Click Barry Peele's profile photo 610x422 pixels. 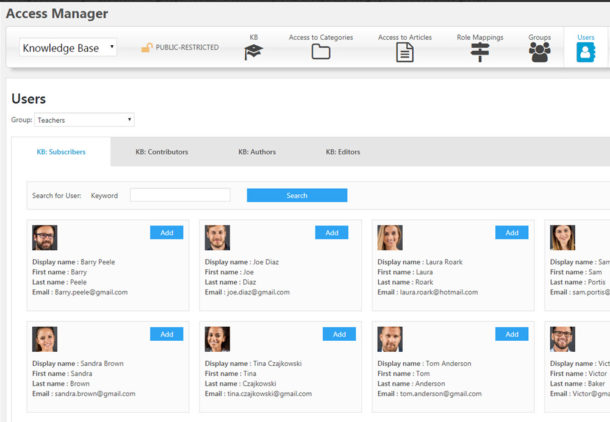pos(45,238)
